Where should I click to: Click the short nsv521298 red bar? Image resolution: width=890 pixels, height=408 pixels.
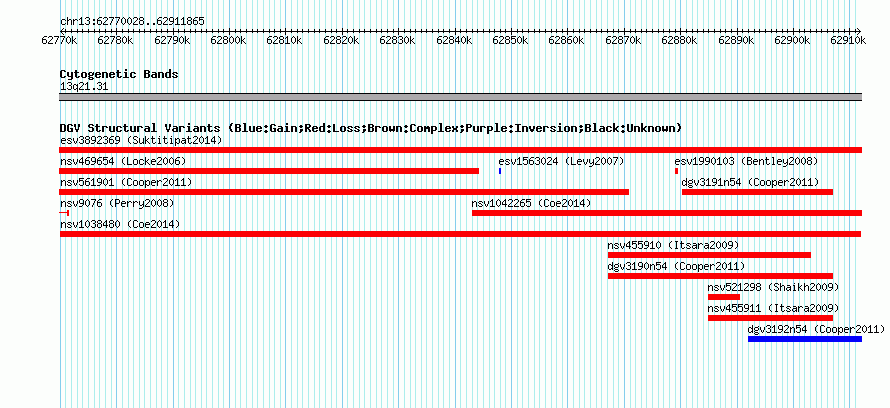724,297
